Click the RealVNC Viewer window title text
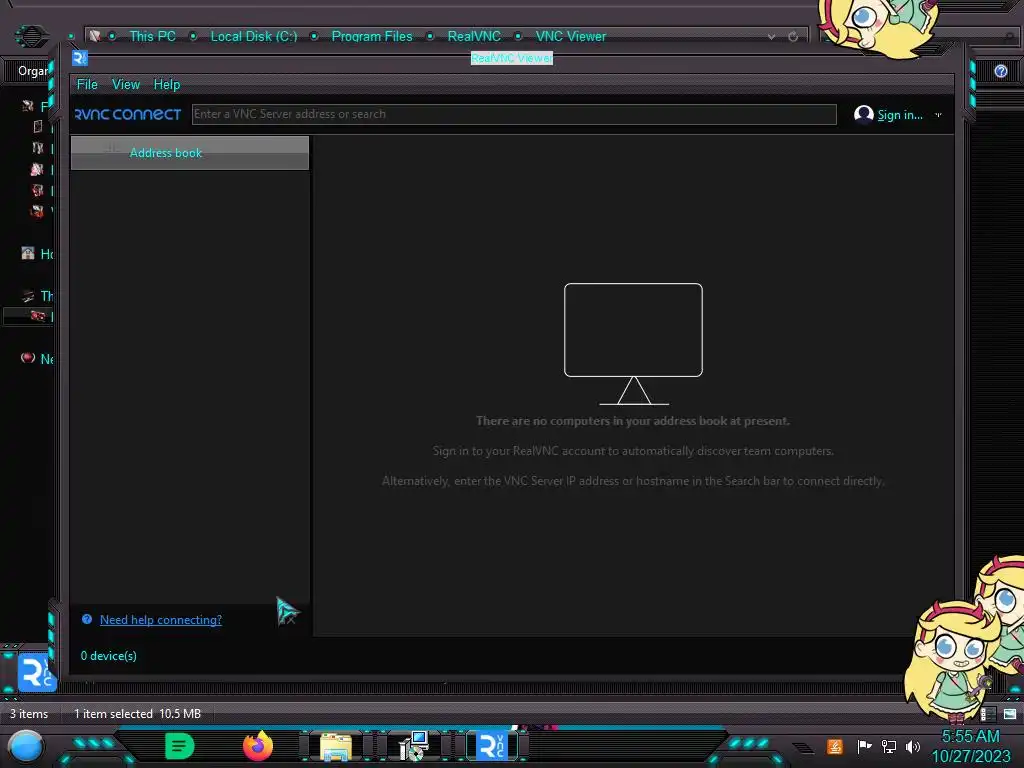 (512, 58)
